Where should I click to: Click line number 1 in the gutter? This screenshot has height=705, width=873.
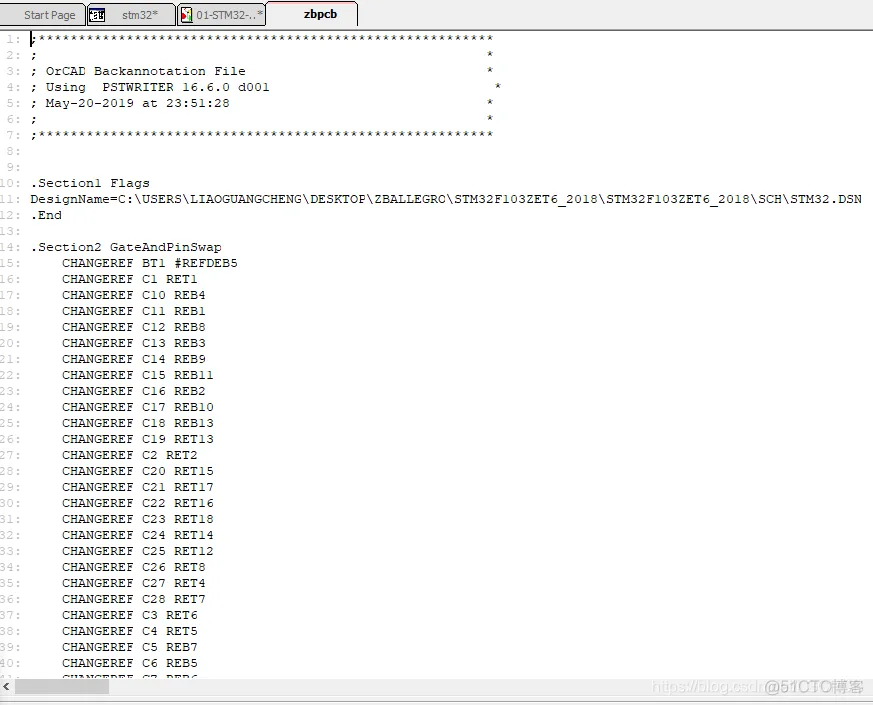(13, 39)
